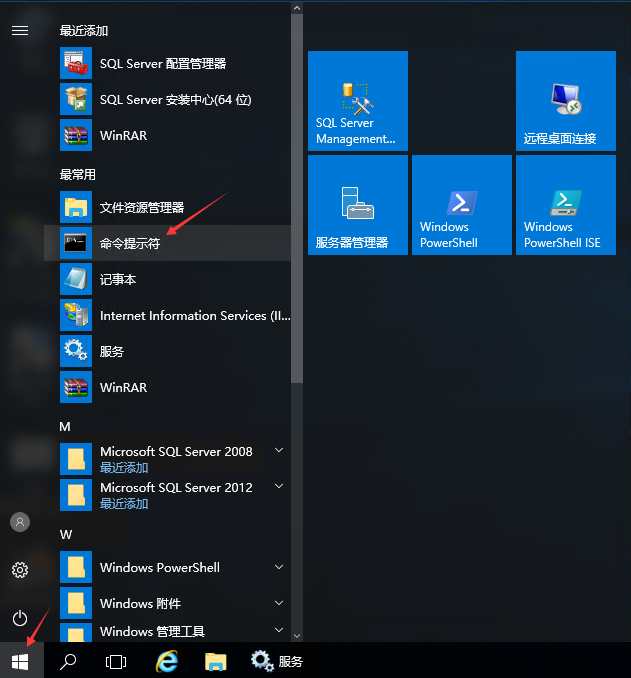631x678 pixels.
Task: Open SQL Server 配置管理器 from recently added
Action: (162, 64)
